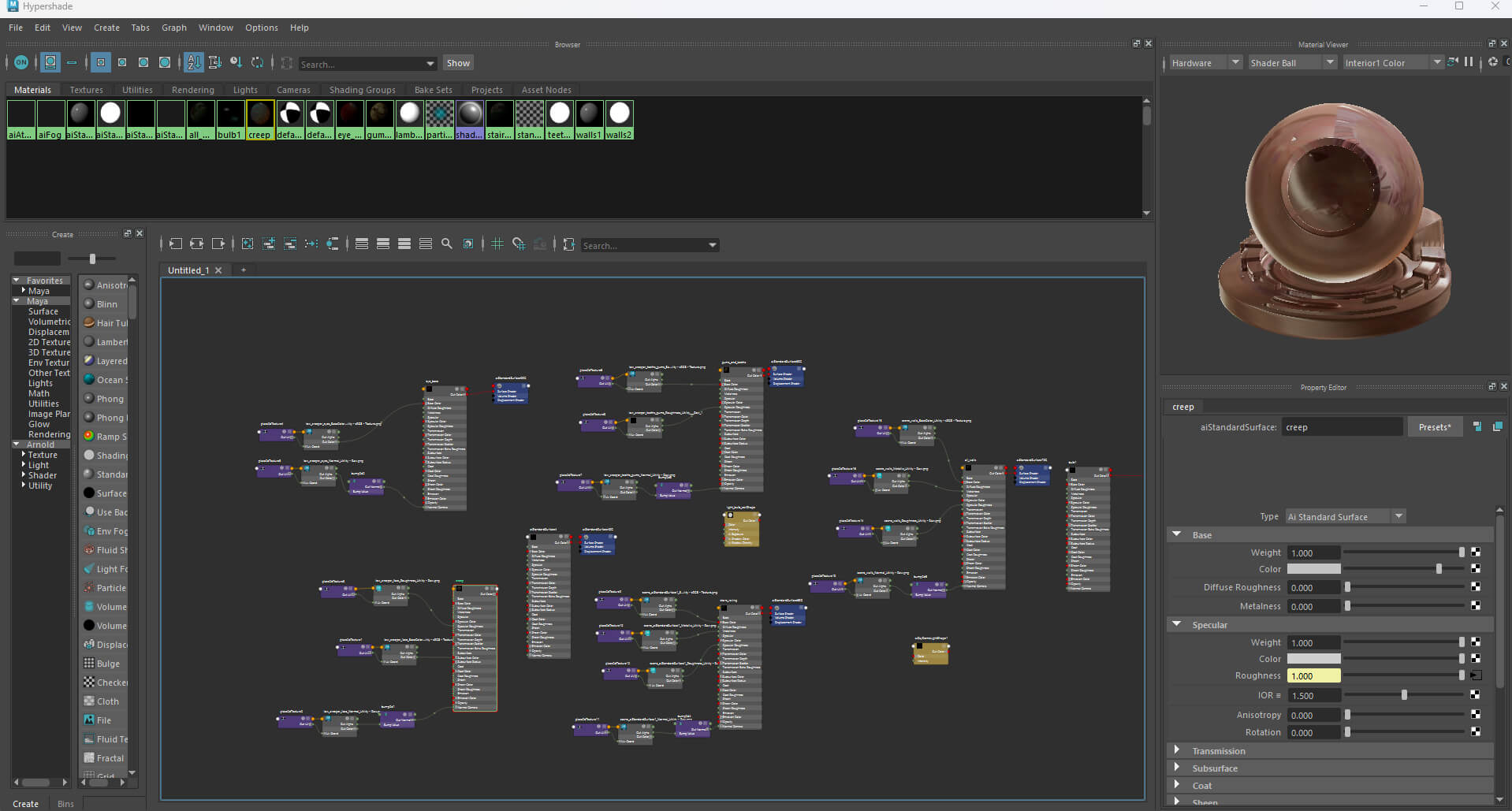Select simple node view mode icon
Viewport: 1512px width, 811px height.
pos(362,244)
